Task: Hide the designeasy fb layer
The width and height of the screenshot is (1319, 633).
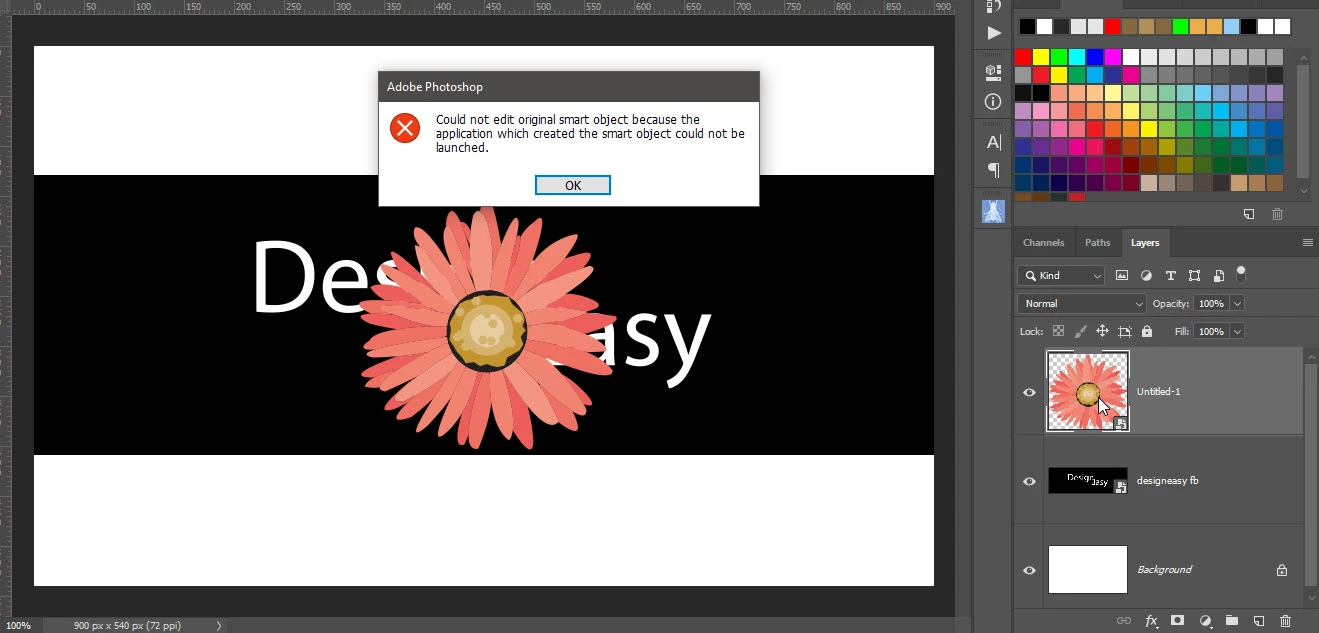Action: (1029, 481)
